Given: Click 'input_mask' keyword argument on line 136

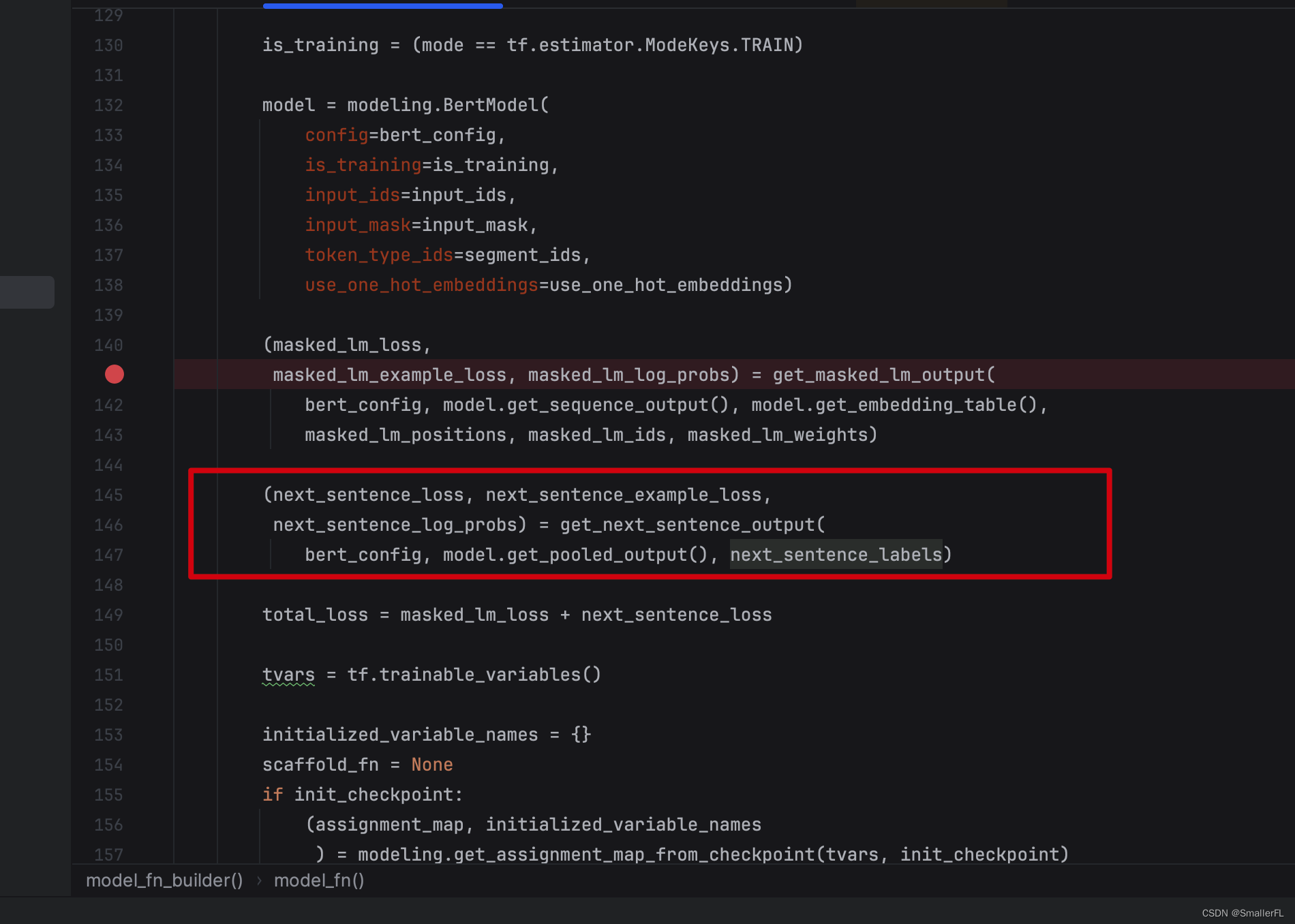Looking at the screenshot, I should coord(358,225).
